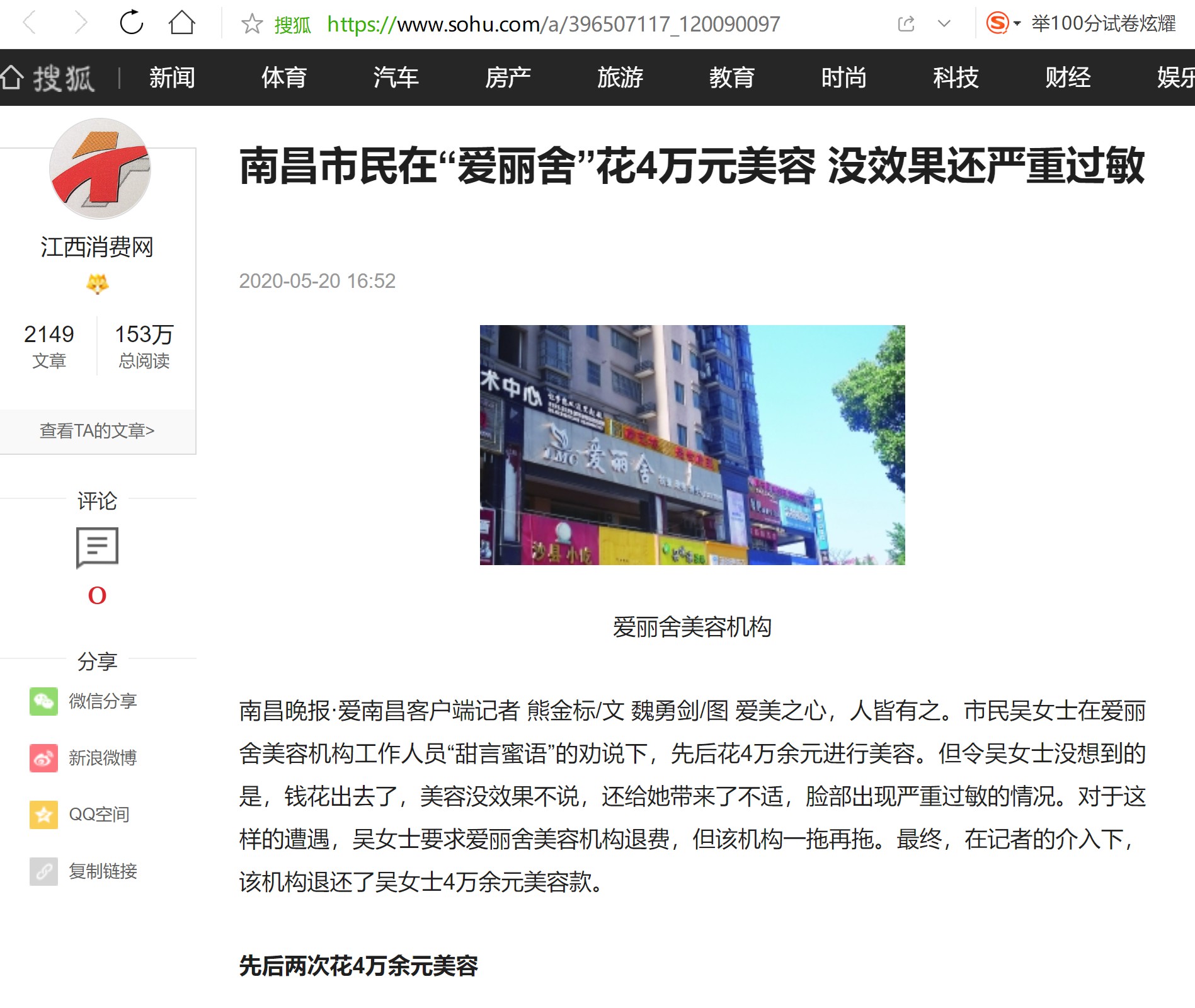
Task: Open the 时尚 channel
Action: point(843,77)
